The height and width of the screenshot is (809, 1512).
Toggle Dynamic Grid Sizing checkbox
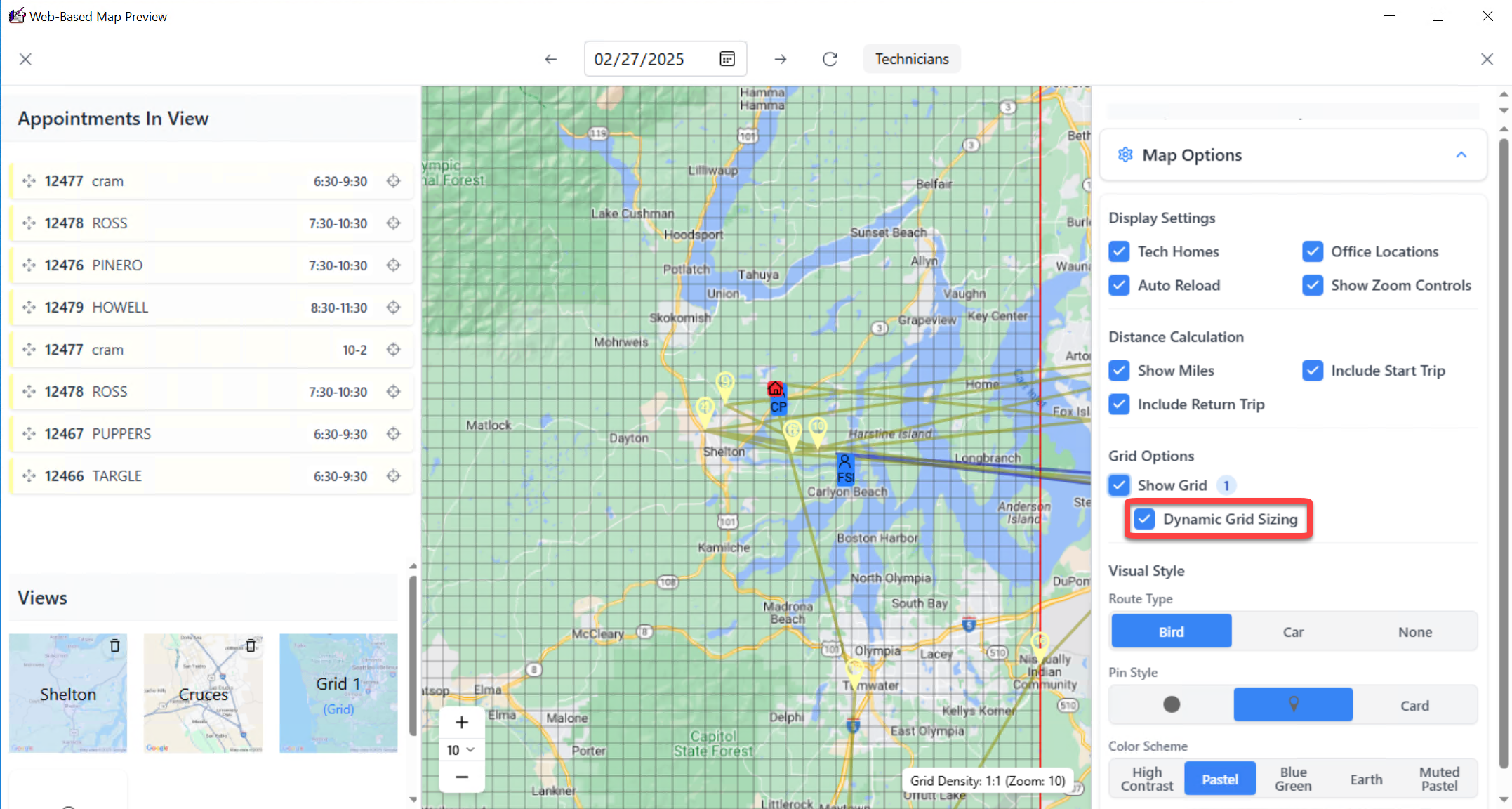click(x=1144, y=519)
